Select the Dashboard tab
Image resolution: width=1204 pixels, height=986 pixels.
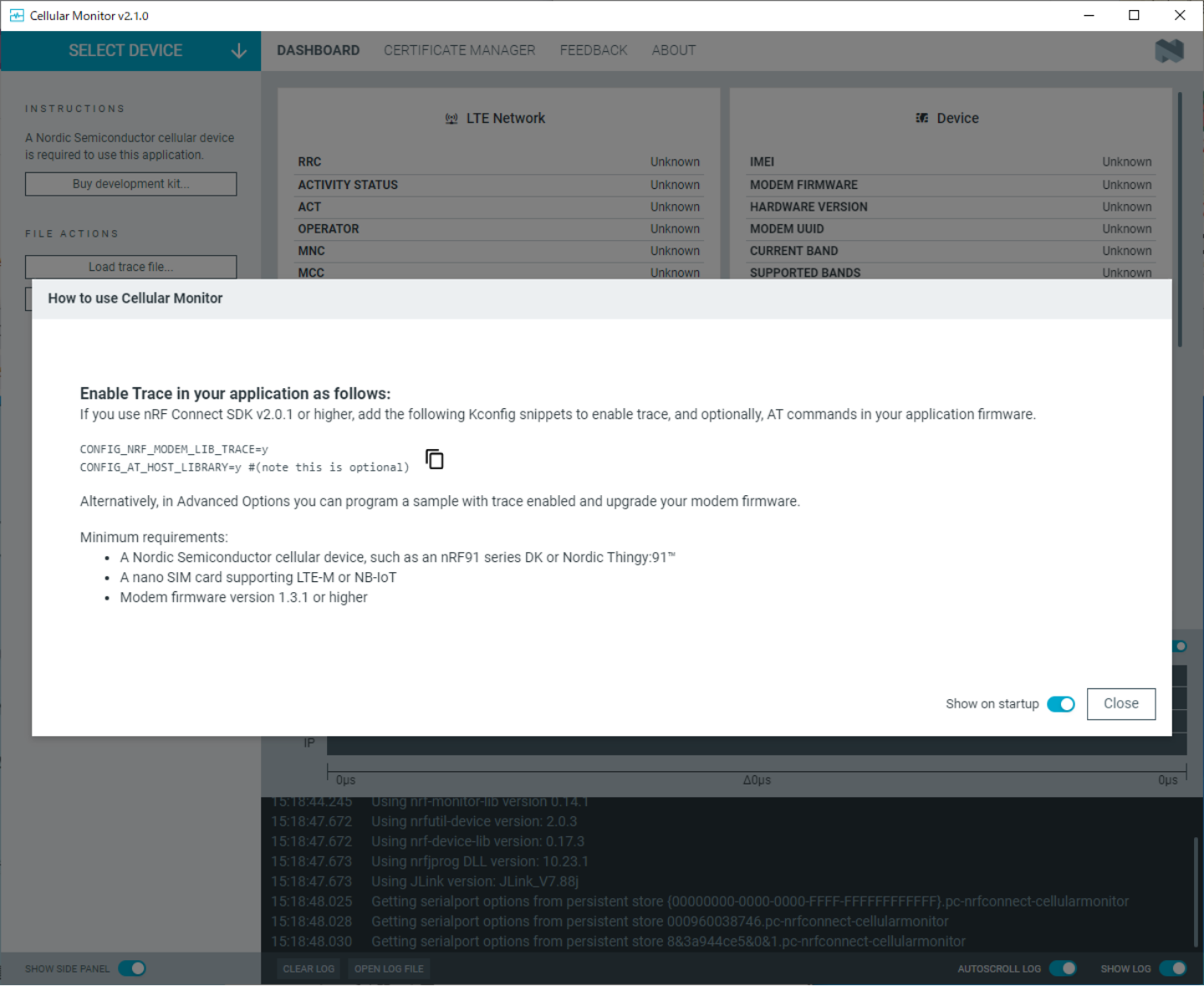click(318, 50)
